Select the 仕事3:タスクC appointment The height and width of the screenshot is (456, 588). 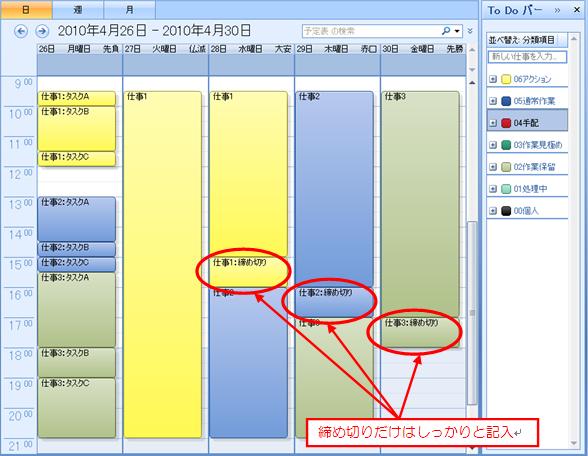[x=76, y=408]
